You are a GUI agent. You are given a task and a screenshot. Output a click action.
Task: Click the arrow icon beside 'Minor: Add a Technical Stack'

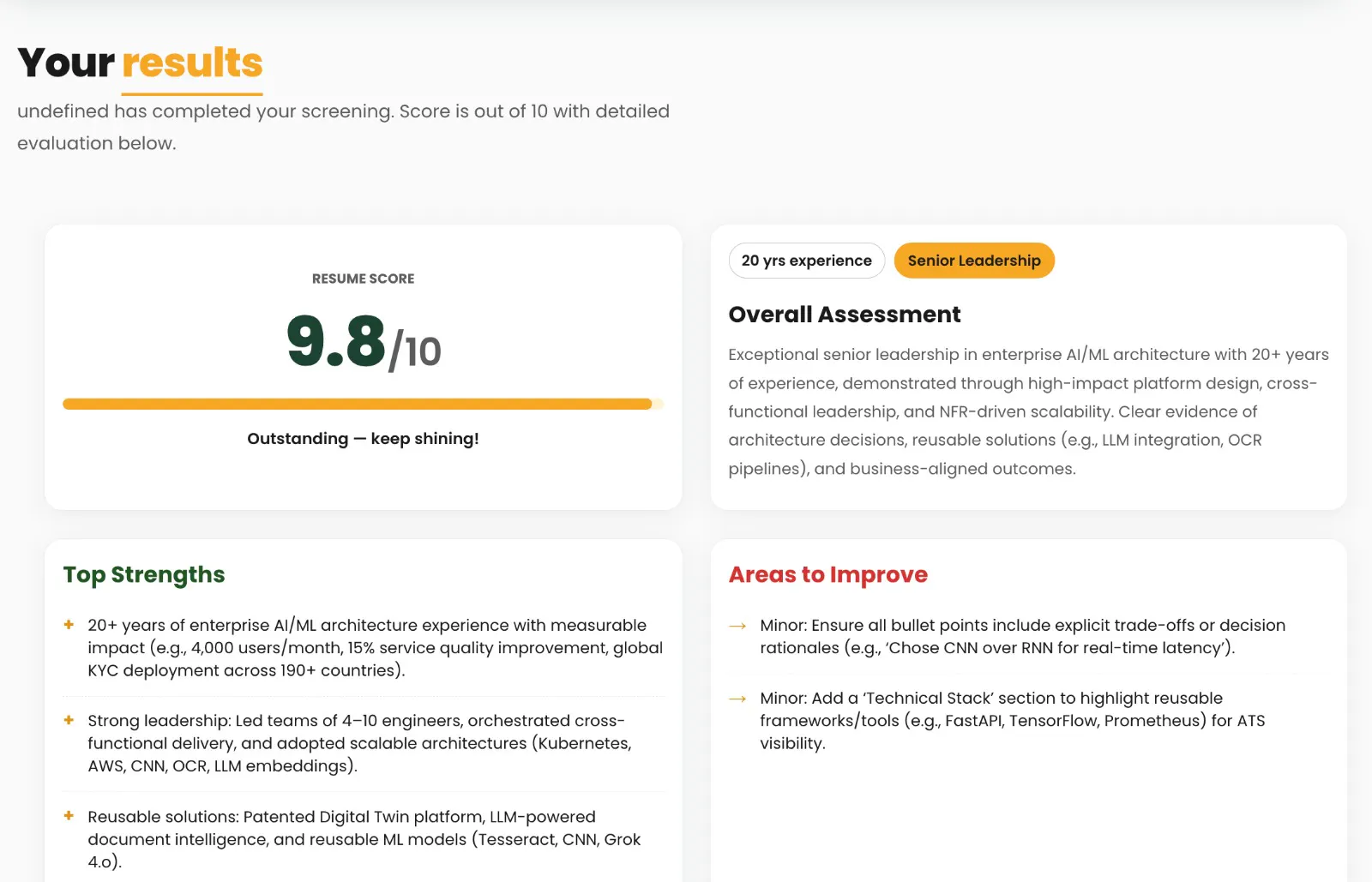[x=737, y=699]
